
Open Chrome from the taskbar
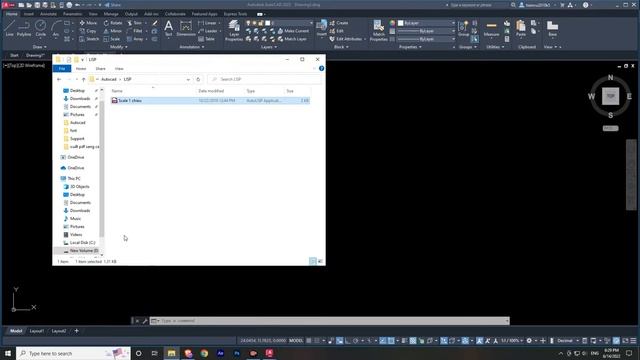tap(204, 353)
